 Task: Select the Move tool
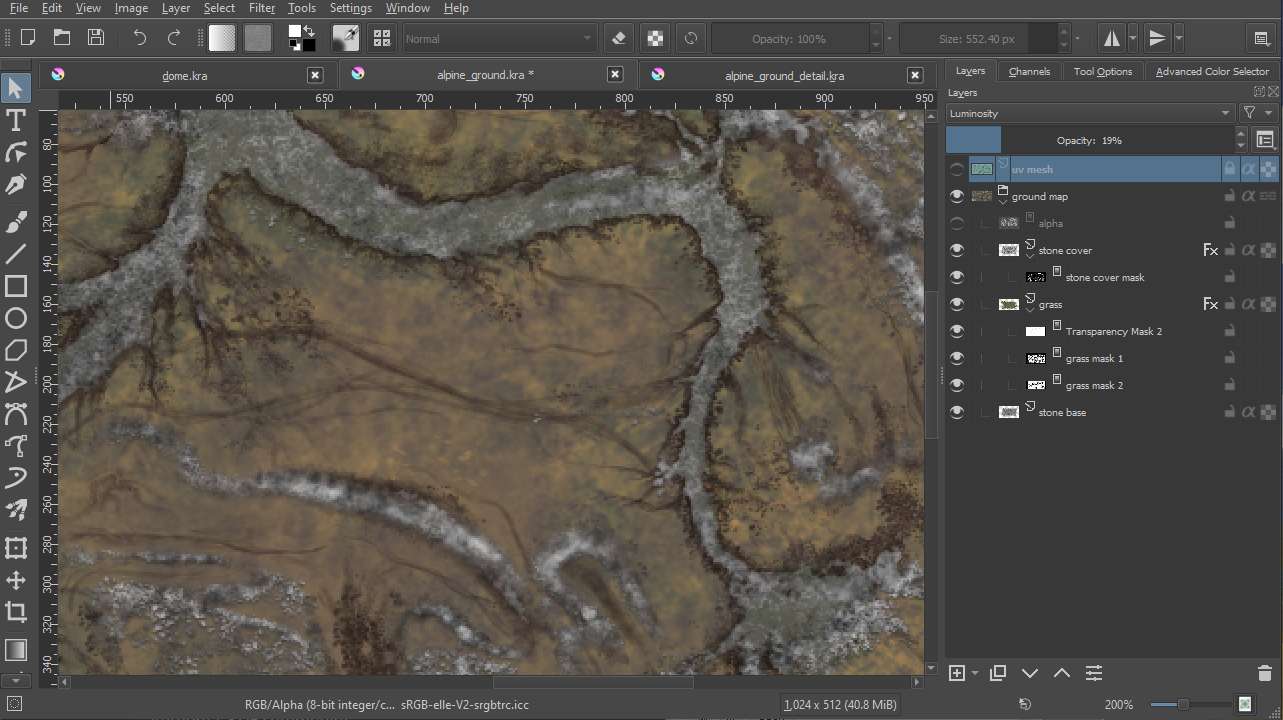pos(16,580)
